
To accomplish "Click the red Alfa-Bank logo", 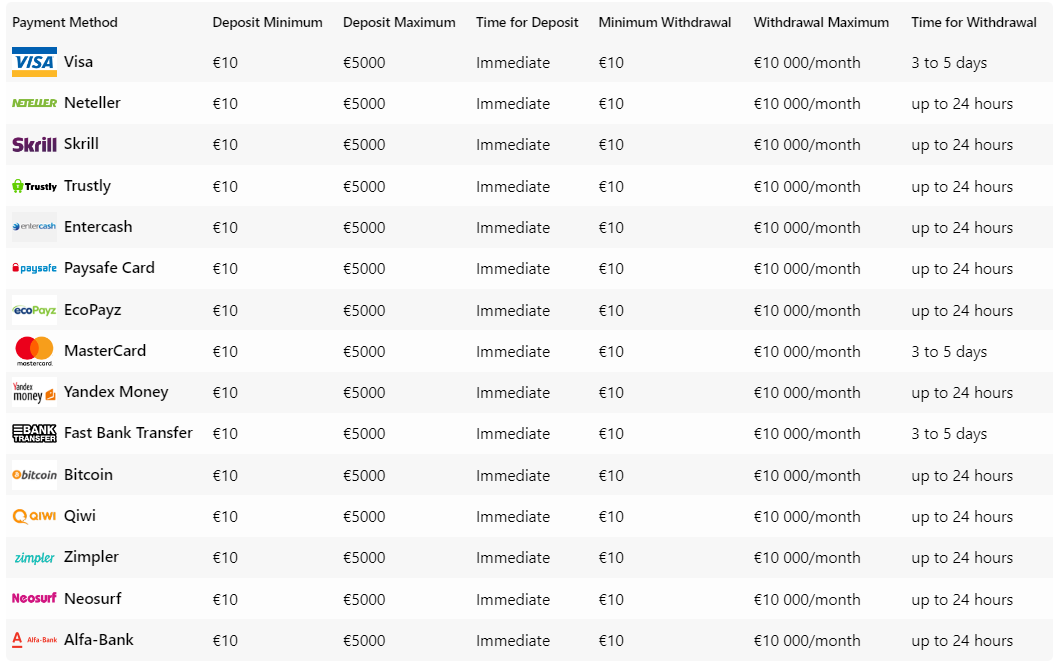I will pyautogui.click(x=34, y=640).
